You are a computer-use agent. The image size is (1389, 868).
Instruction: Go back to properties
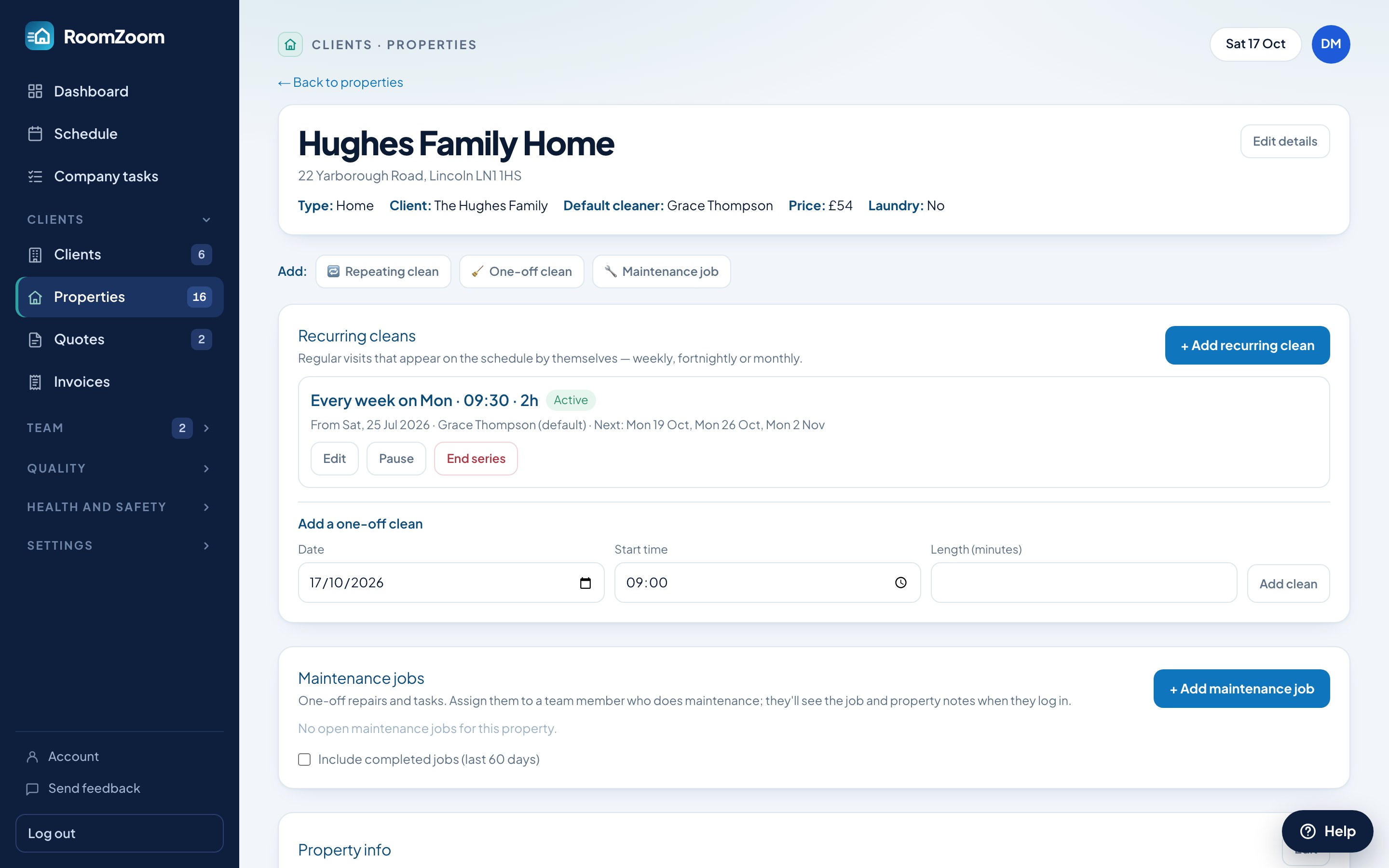pyautogui.click(x=340, y=82)
